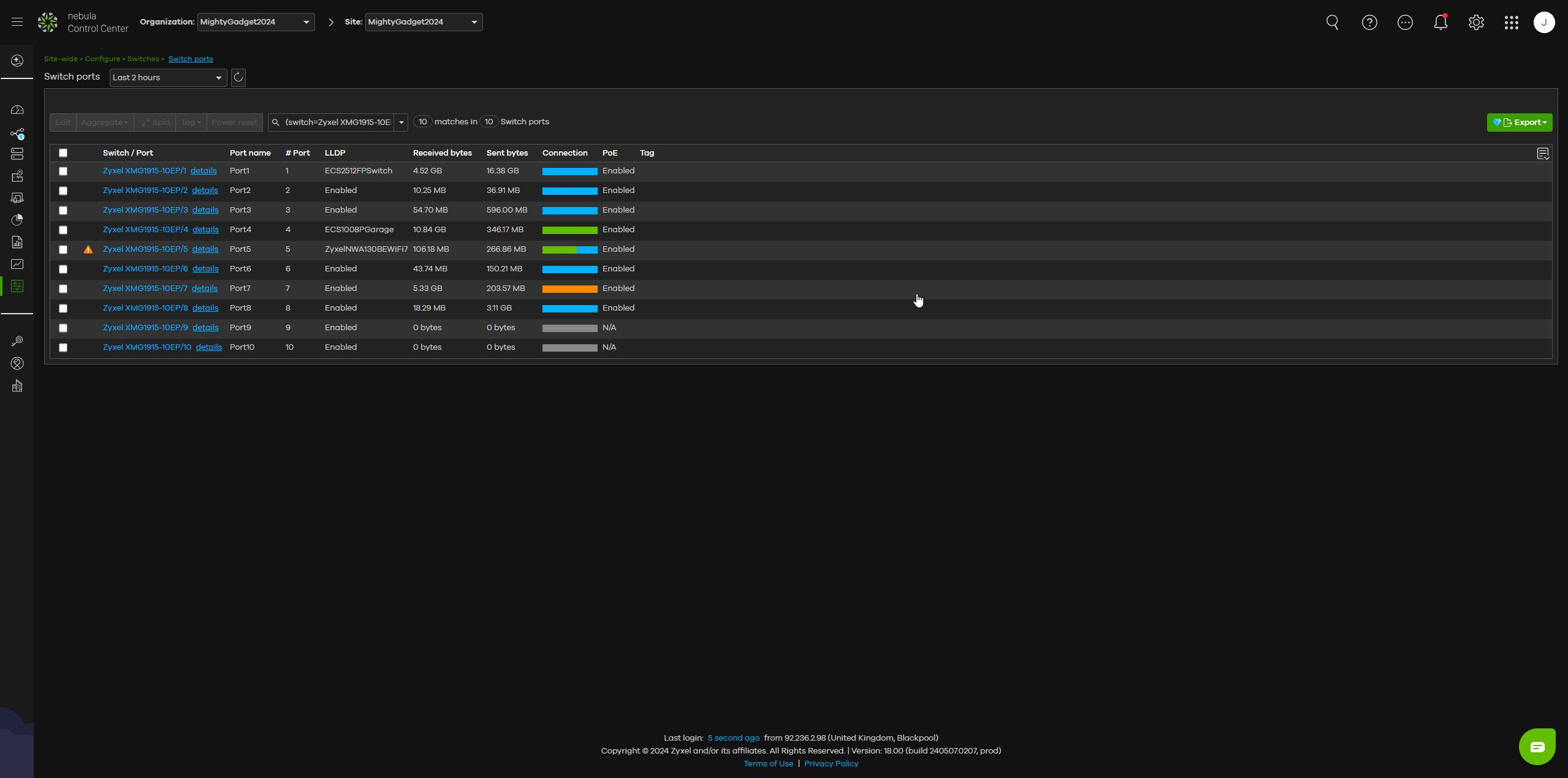Open details link for Port7

[205, 289]
